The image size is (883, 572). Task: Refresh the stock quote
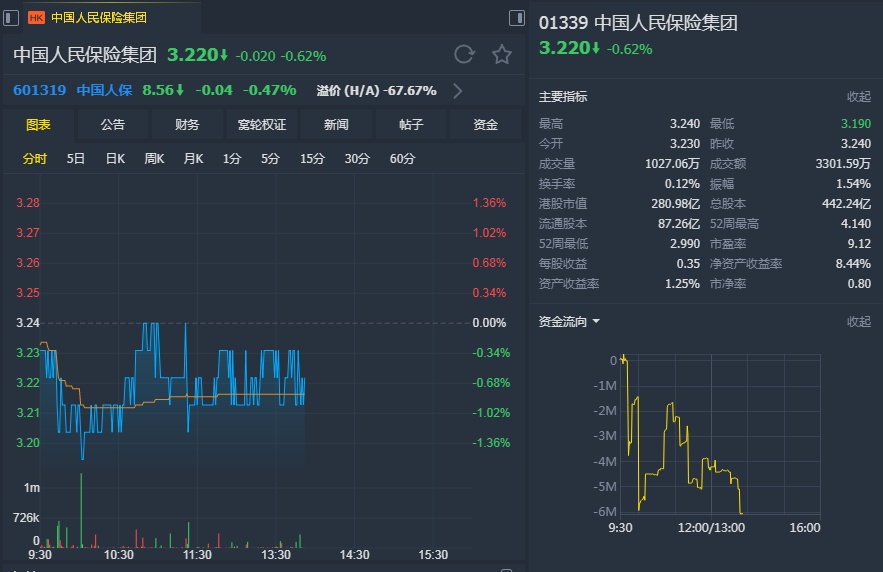pyautogui.click(x=465, y=55)
